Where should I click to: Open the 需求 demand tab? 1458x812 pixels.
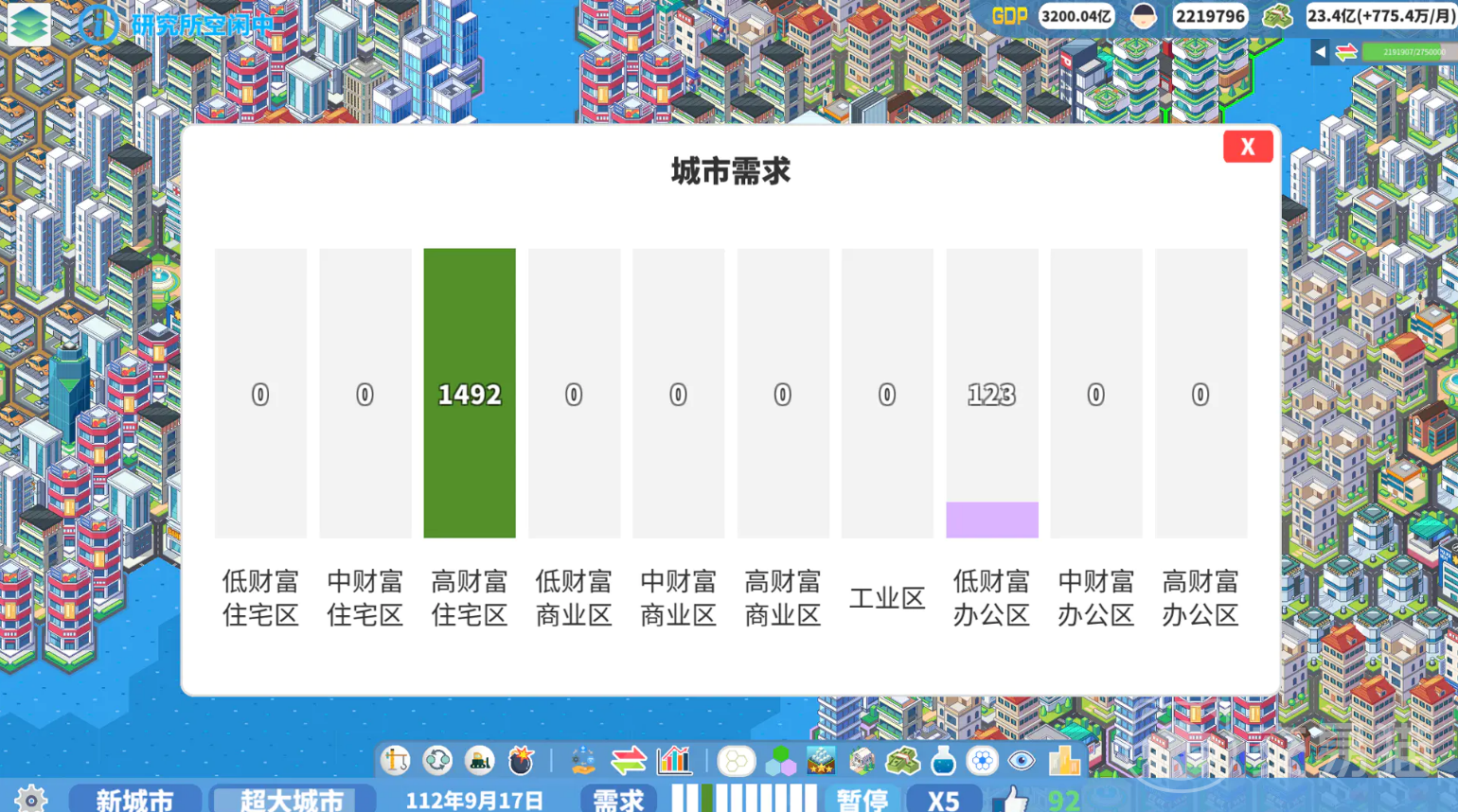coord(618,800)
